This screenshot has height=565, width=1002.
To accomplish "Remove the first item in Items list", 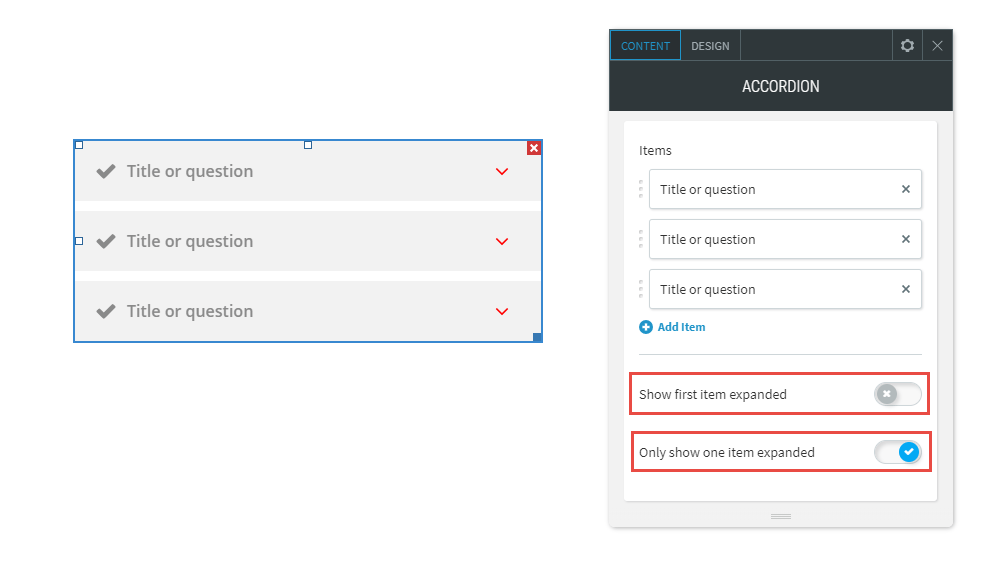I will (906, 189).
